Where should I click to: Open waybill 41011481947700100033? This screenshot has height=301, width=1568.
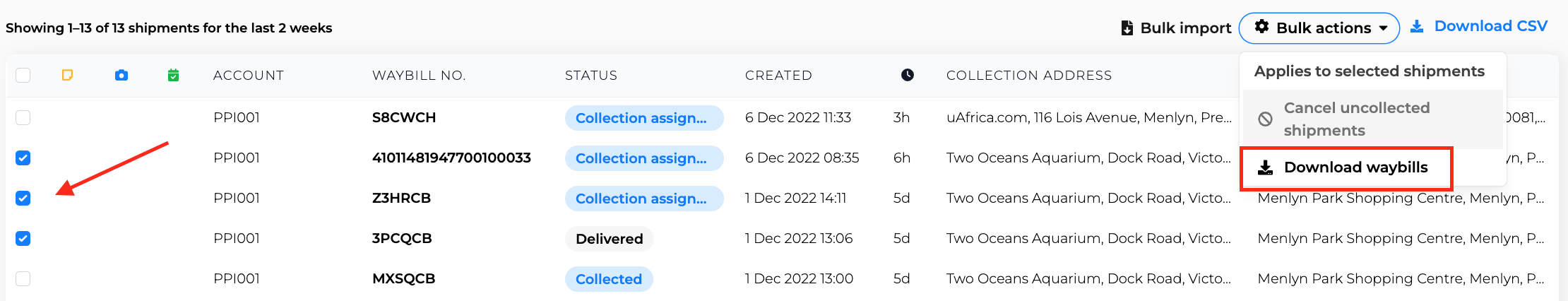tap(451, 158)
